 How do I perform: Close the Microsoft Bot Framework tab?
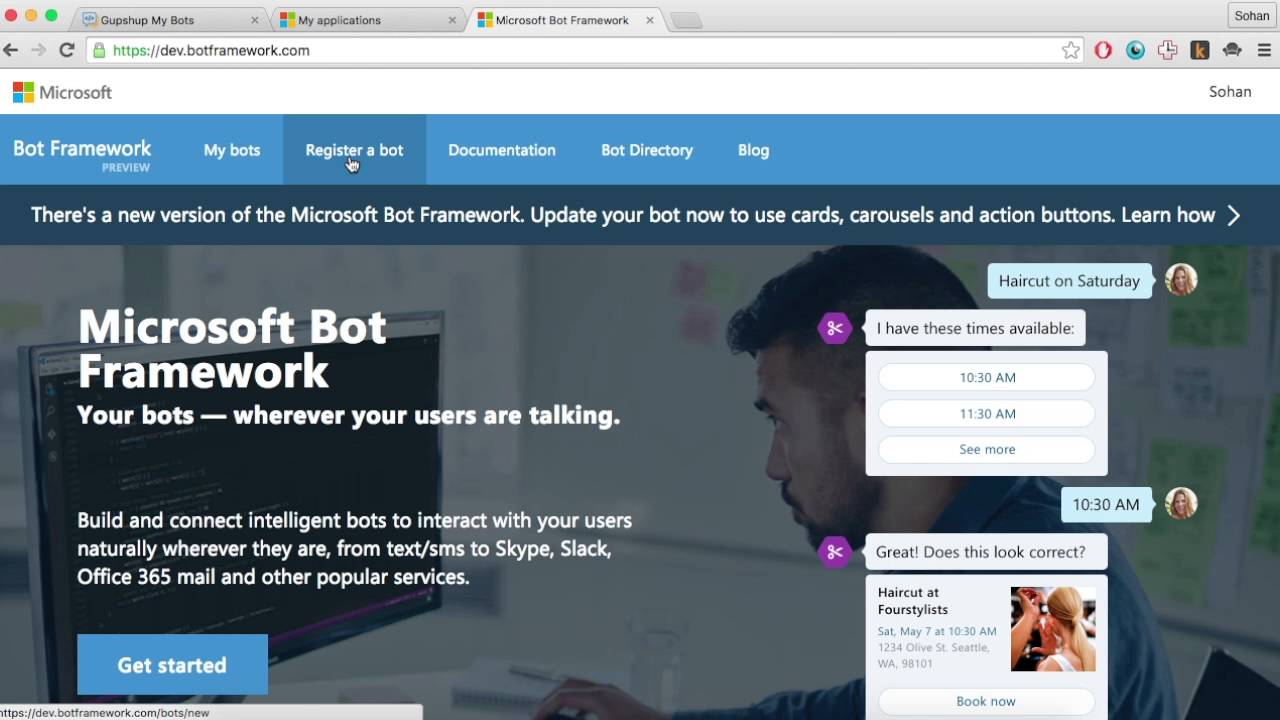coord(650,20)
